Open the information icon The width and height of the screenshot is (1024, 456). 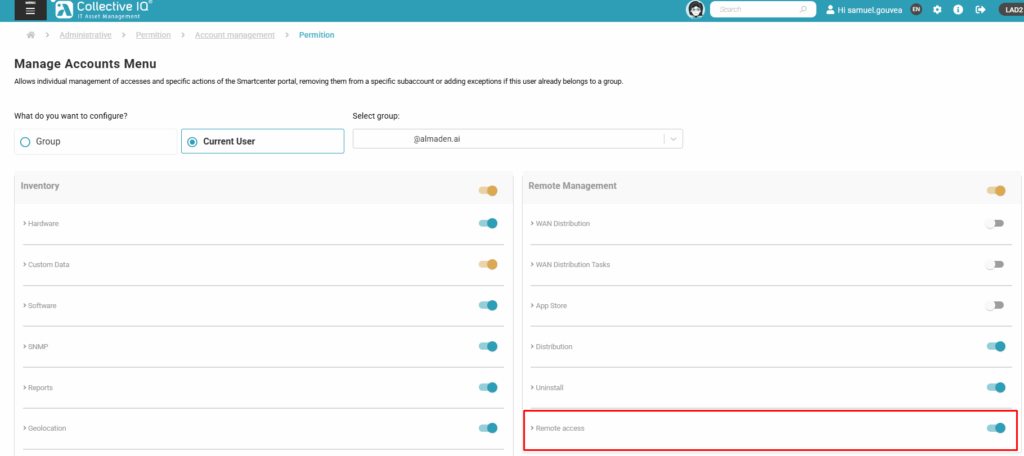click(958, 10)
